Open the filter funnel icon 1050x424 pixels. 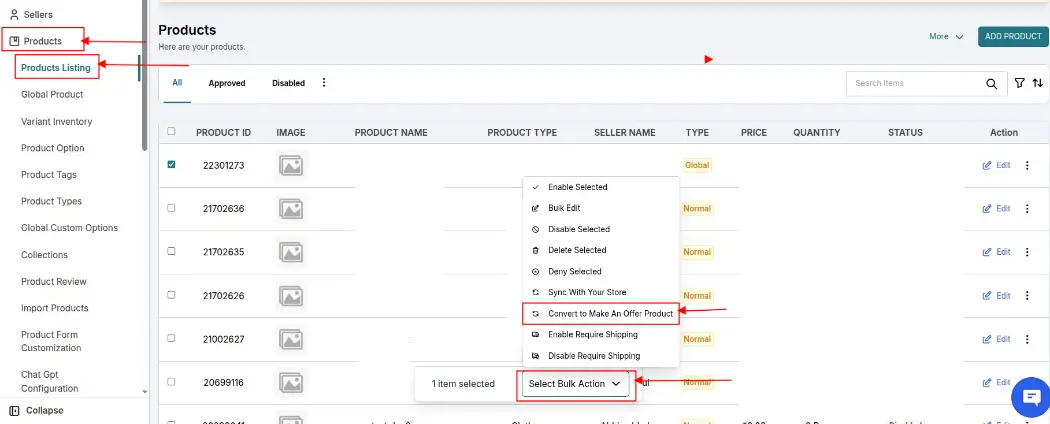[x=1020, y=83]
